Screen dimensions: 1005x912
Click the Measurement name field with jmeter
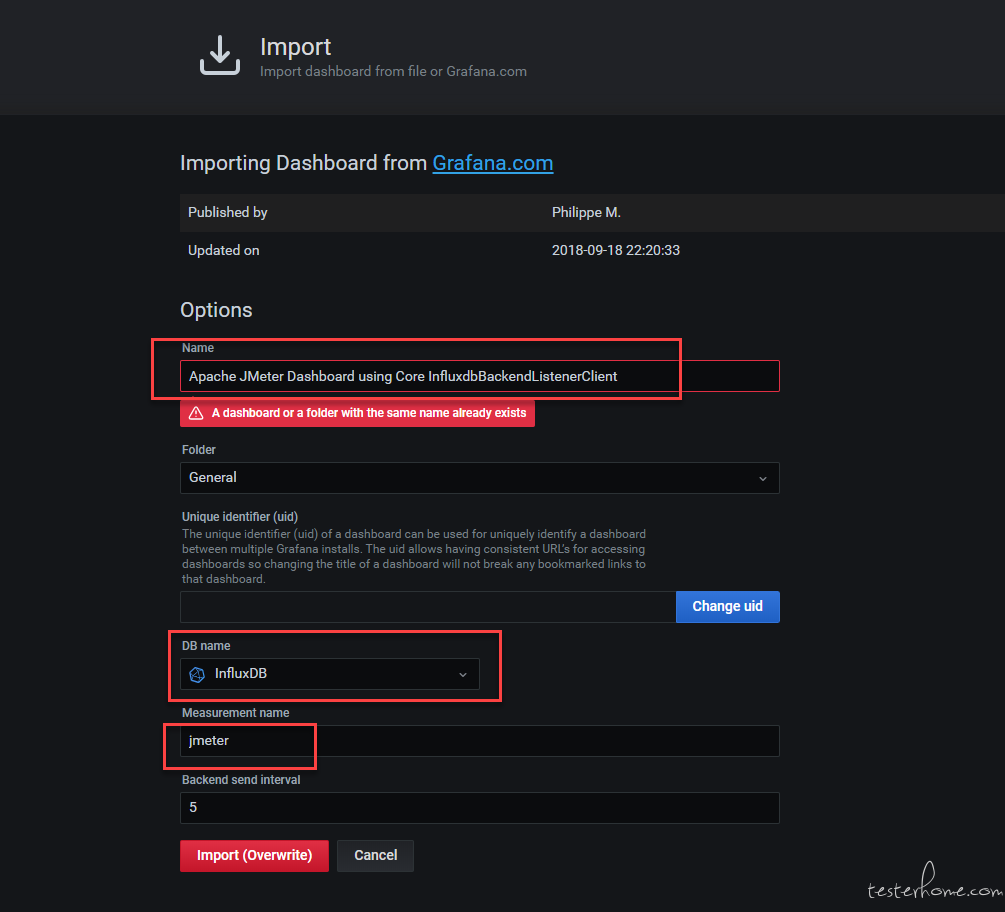pyautogui.click(x=479, y=741)
